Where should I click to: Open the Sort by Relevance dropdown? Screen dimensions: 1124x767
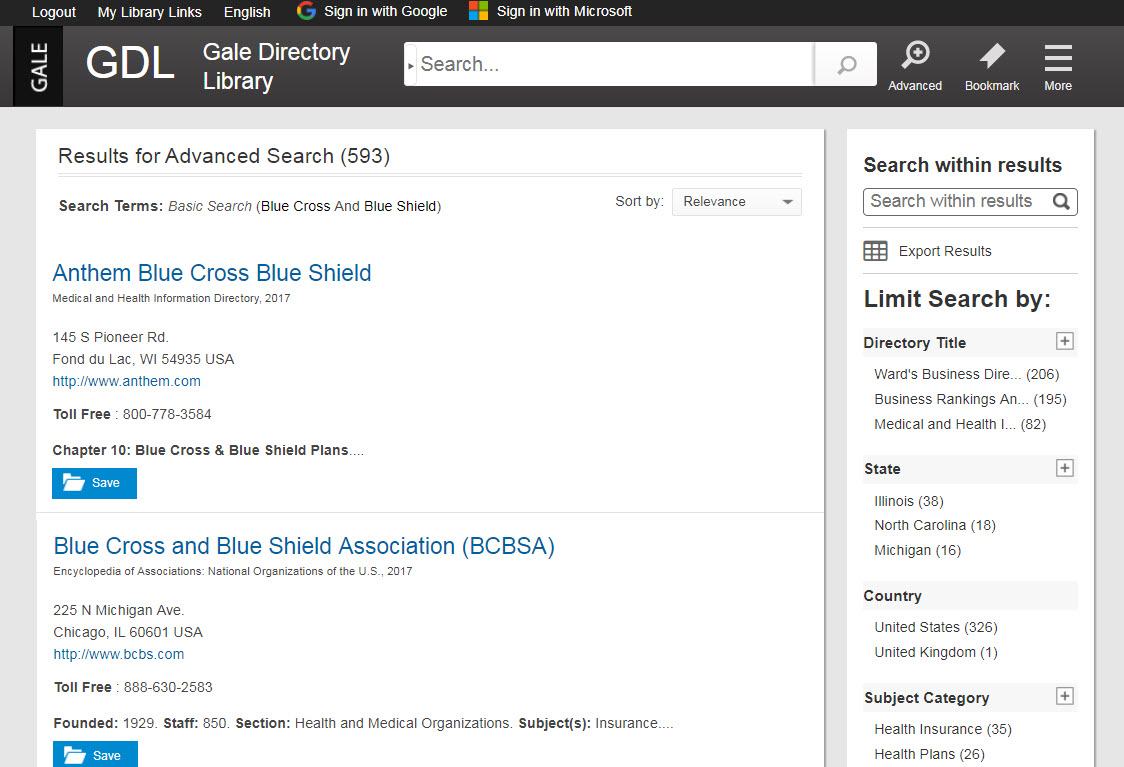click(x=736, y=201)
